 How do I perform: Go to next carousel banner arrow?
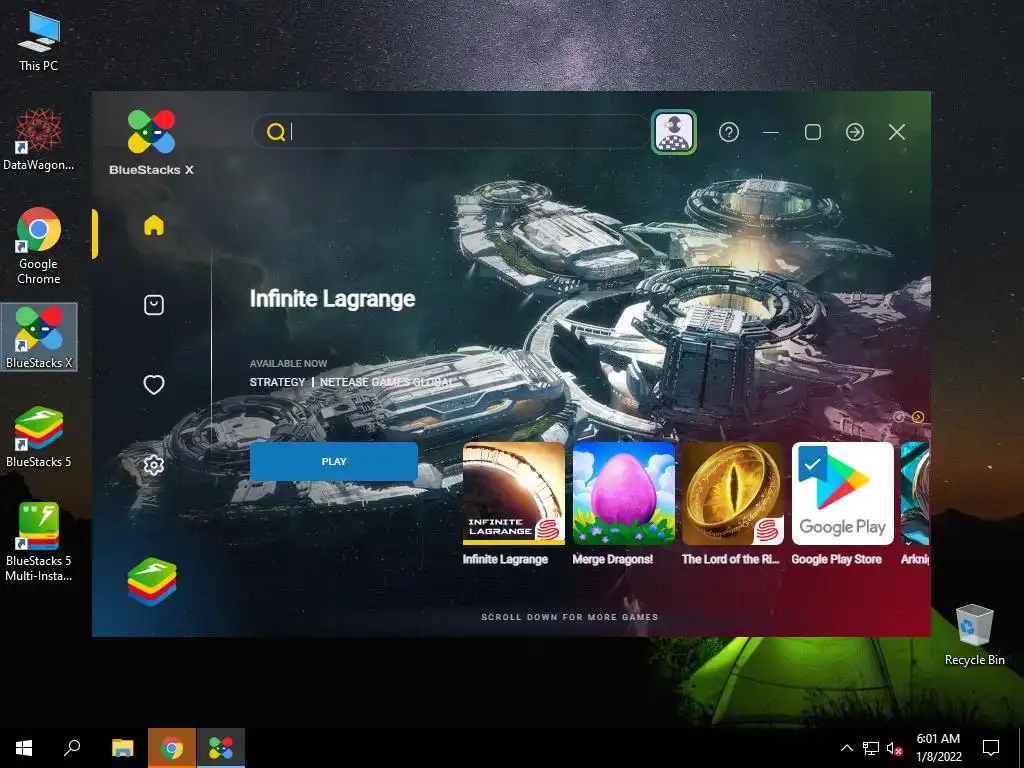click(x=918, y=417)
